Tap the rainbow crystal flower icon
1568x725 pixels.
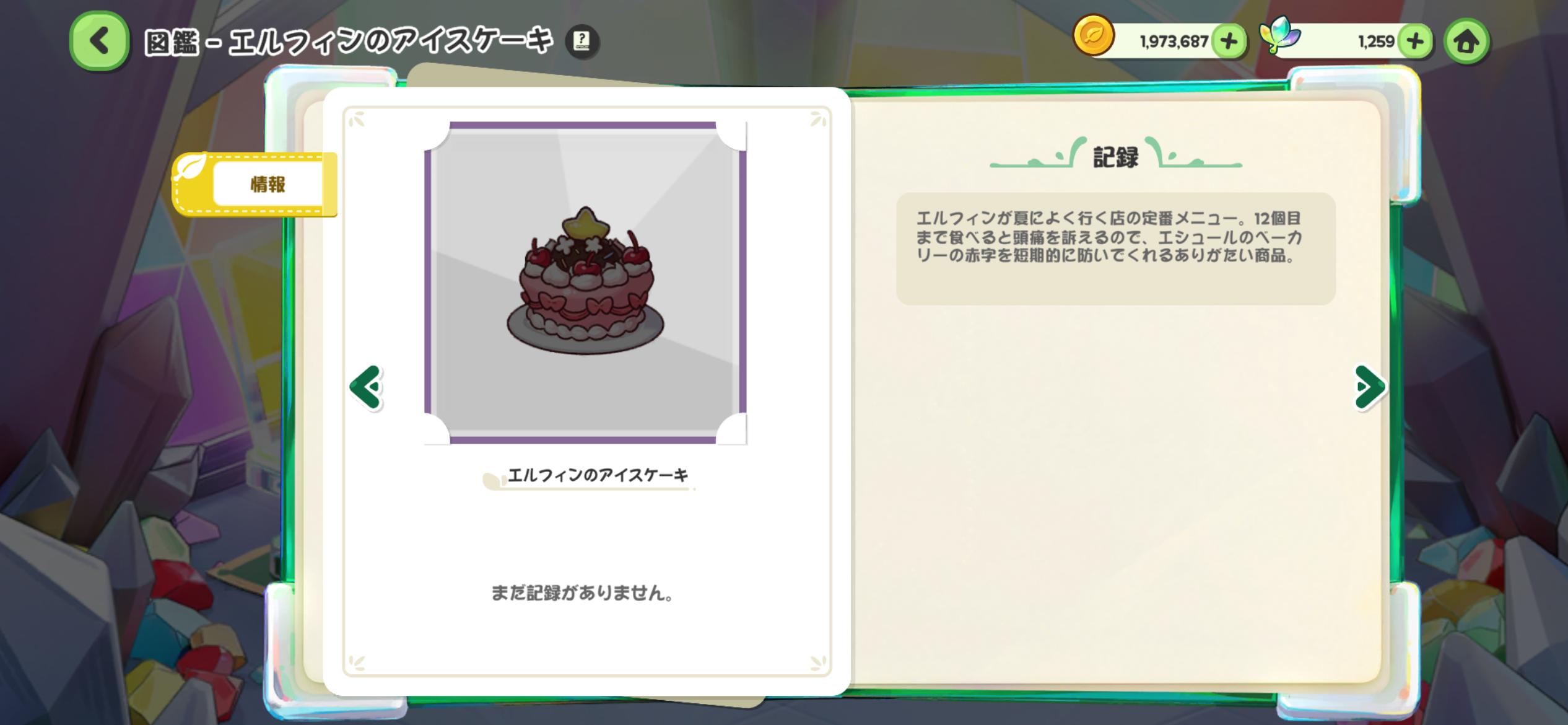(x=1281, y=36)
